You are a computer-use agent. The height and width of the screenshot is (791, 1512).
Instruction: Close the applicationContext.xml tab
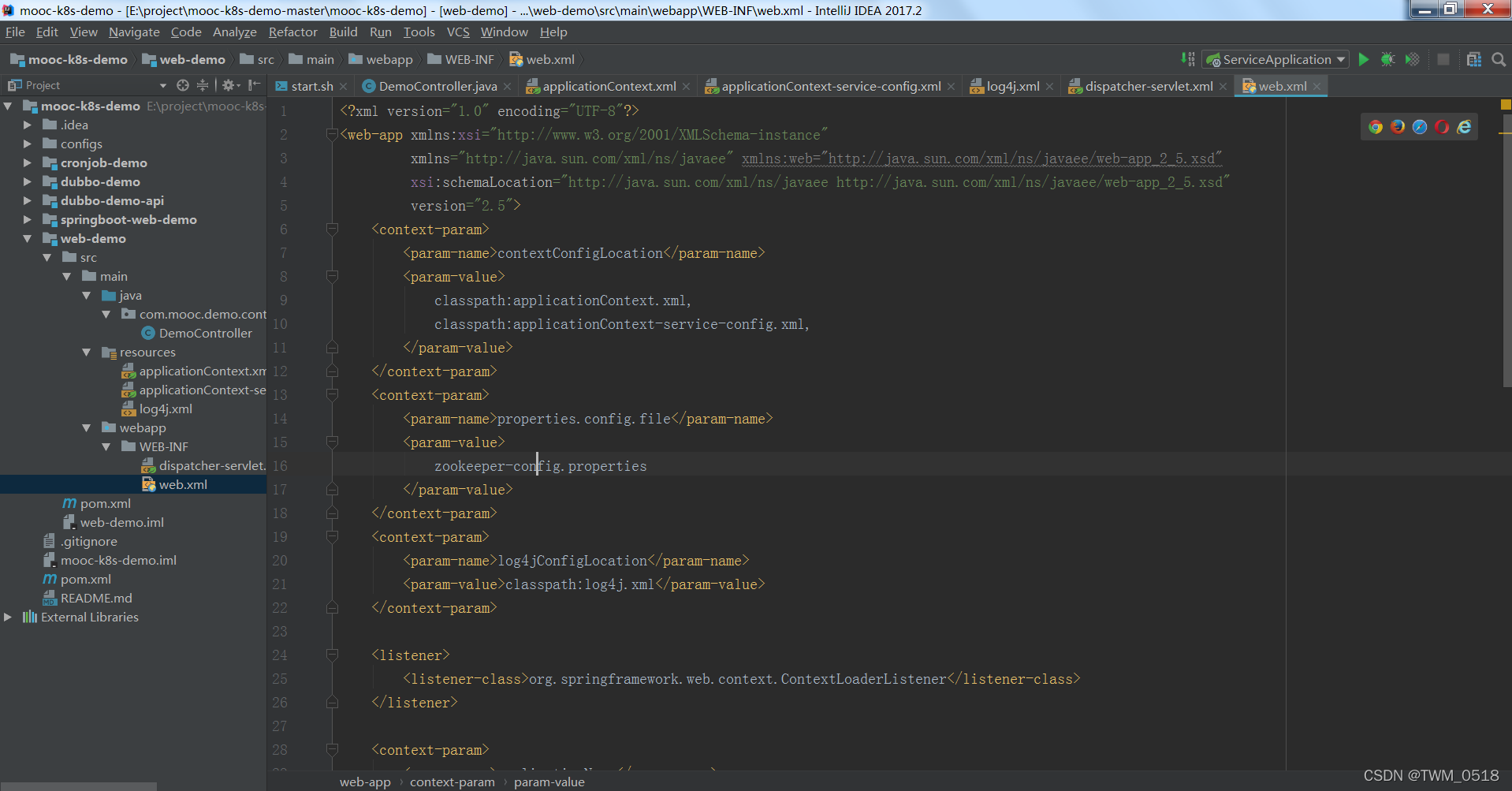[686, 87]
